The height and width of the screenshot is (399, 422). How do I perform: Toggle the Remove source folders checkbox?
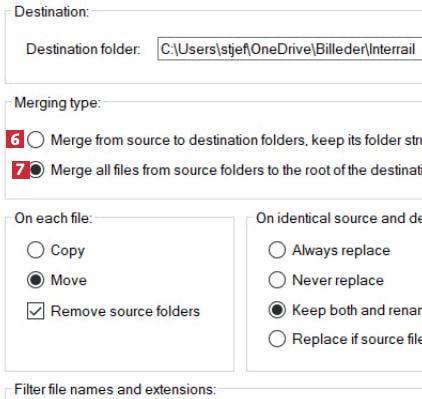coord(36,311)
